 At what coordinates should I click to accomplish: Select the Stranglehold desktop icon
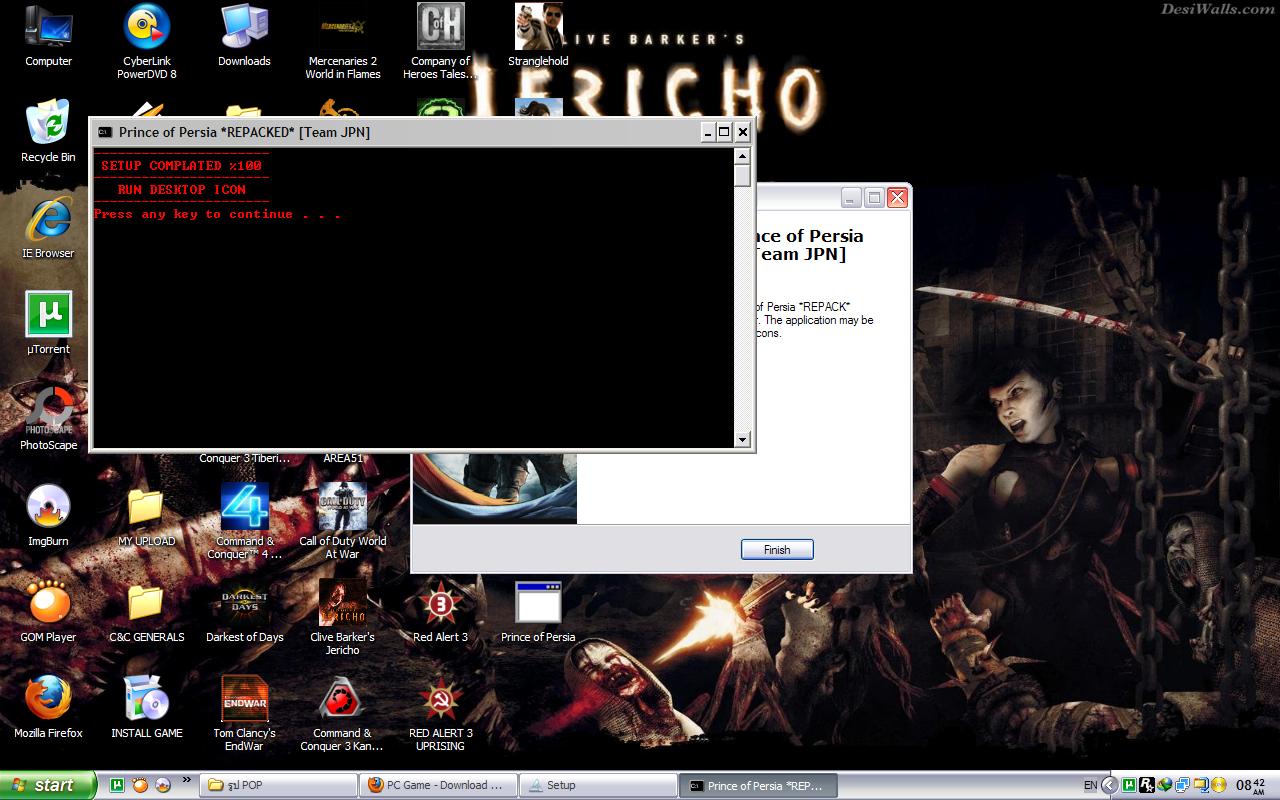[x=538, y=35]
